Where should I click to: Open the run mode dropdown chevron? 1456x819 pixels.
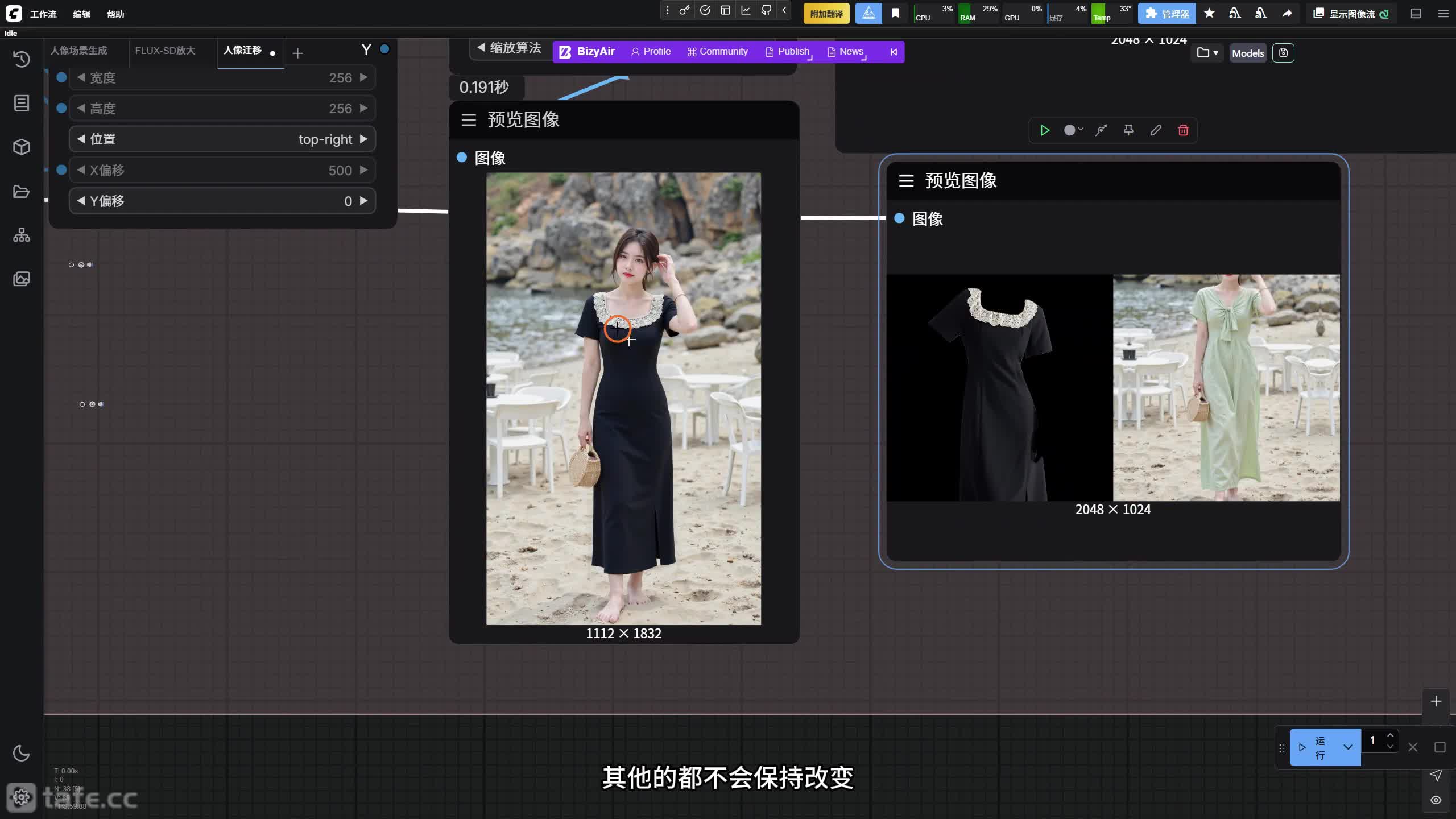[1348, 747]
